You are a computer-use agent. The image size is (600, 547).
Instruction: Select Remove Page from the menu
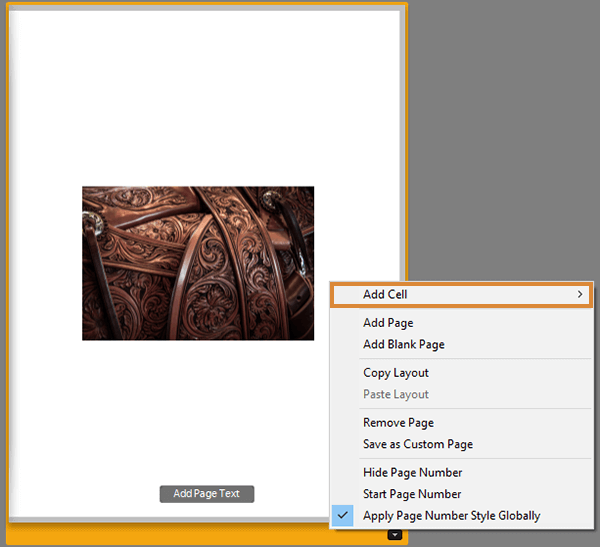398,423
